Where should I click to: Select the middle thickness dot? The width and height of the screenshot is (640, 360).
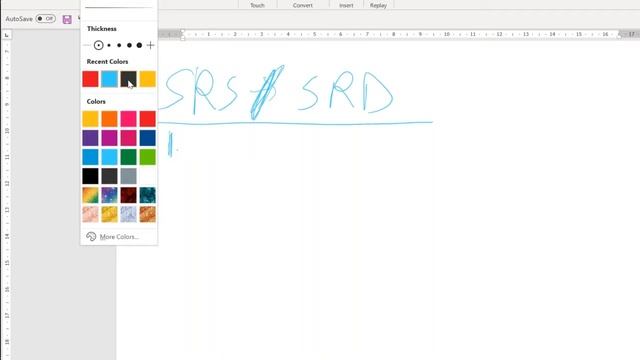coord(119,45)
